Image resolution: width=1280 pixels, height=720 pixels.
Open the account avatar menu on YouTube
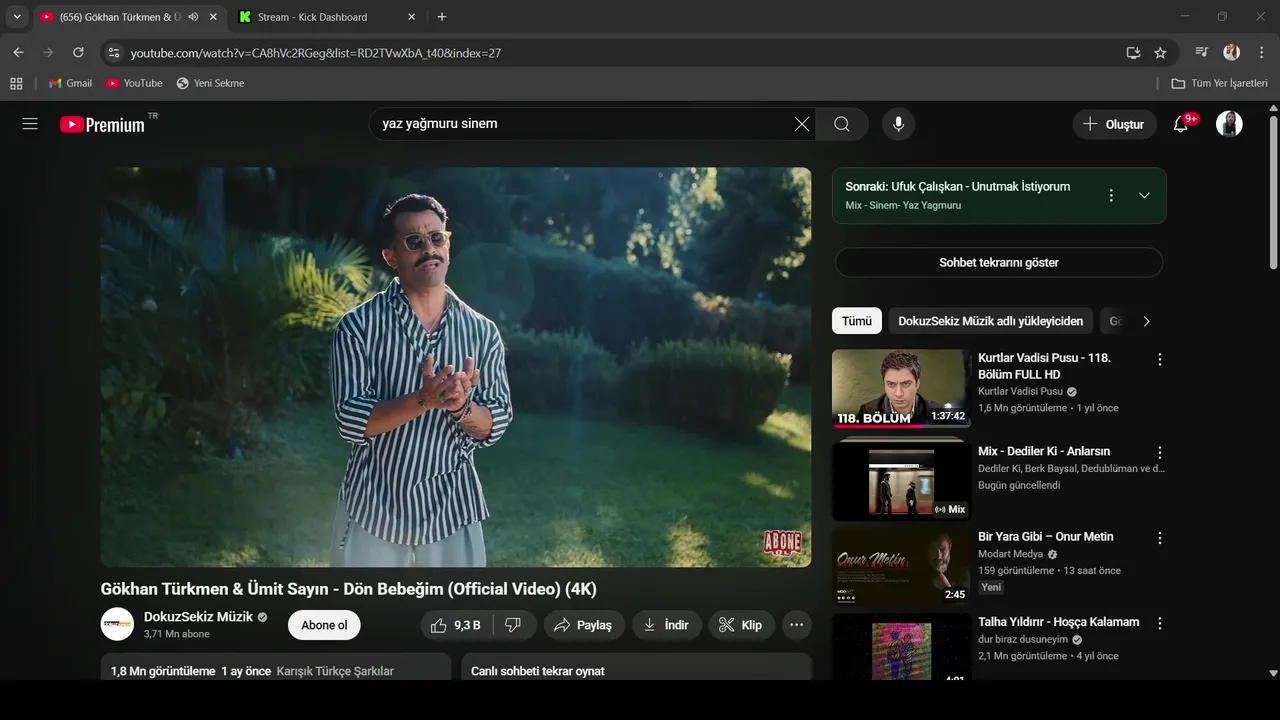[x=1229, y=124]
